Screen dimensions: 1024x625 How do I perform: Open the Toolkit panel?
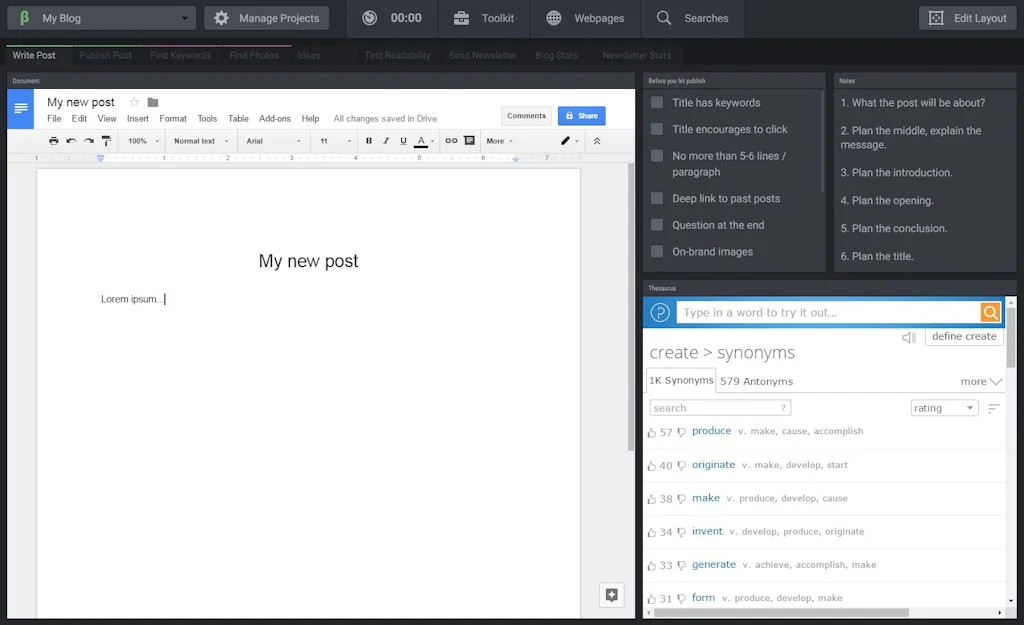coord(483,17)
